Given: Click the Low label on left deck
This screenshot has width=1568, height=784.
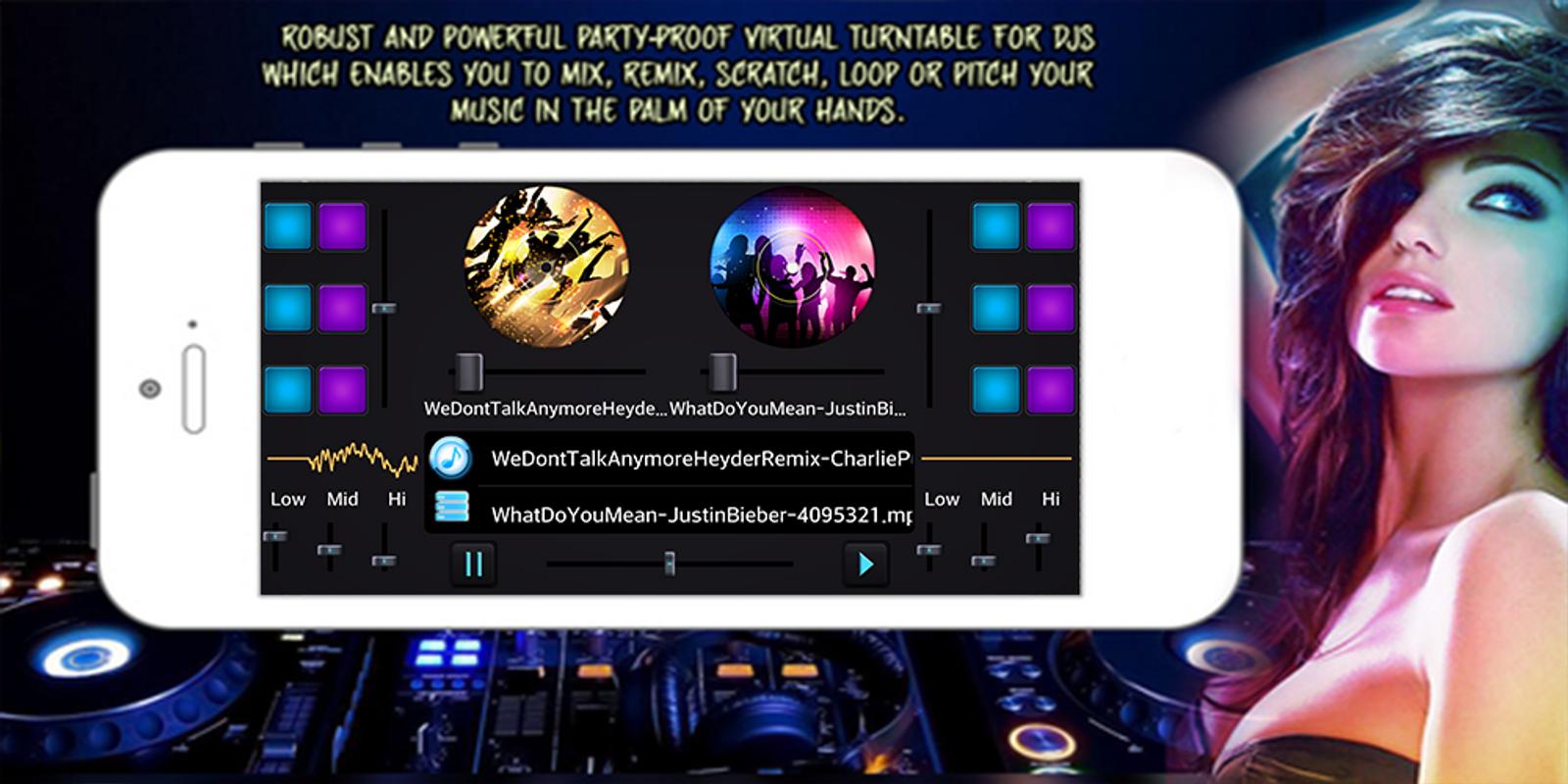Looking at the screenshot, I should (288, 499).
